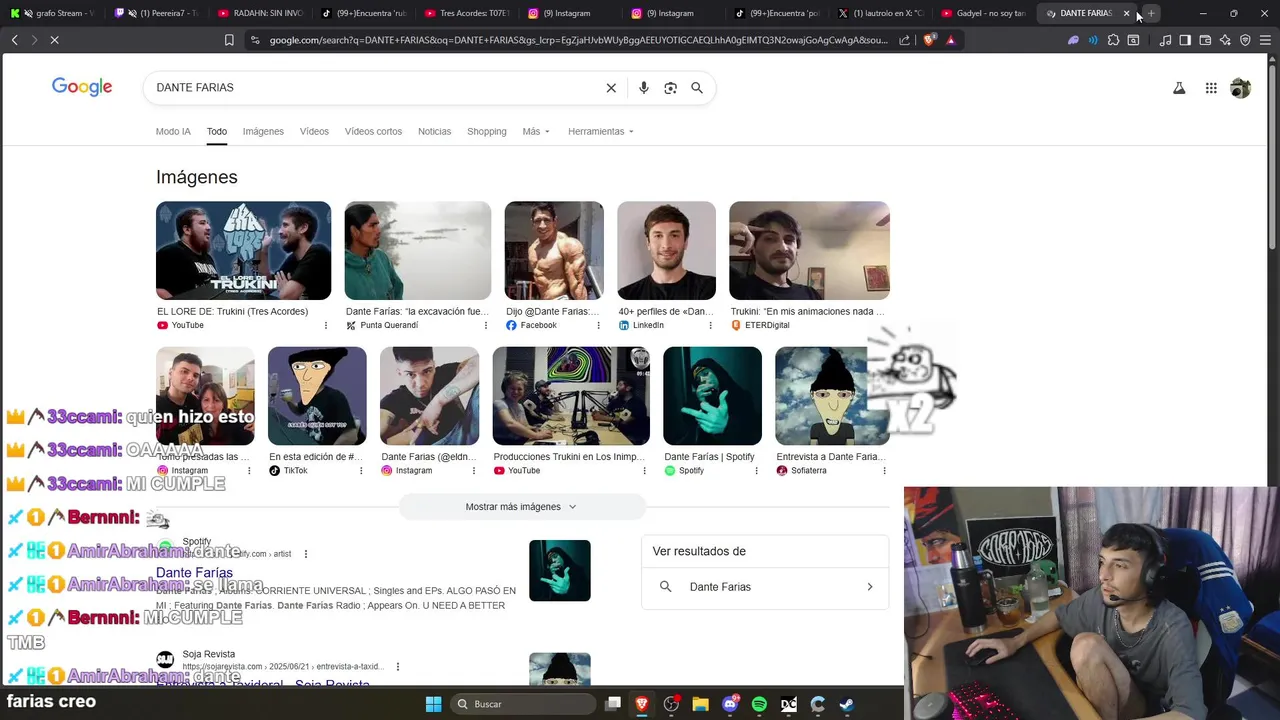The width and height of the screenshot is (1280, 720).
Task: Open options for the Soja Revista result
Action: [398, 666]
